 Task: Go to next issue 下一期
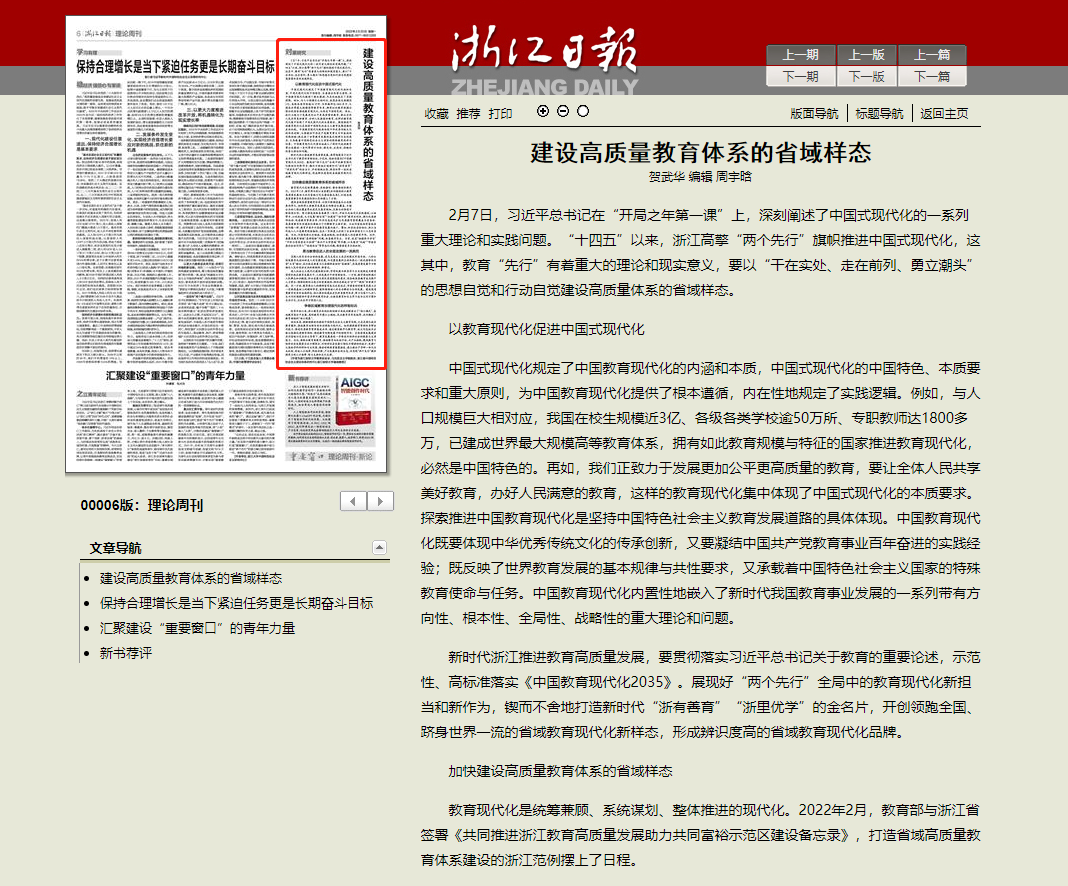pos(799,76)
